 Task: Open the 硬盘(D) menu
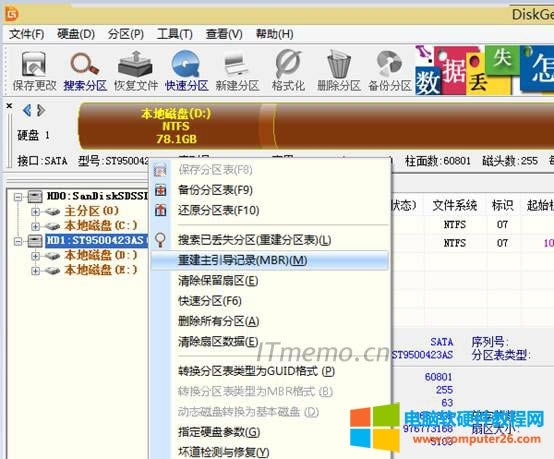coord(76,34)
